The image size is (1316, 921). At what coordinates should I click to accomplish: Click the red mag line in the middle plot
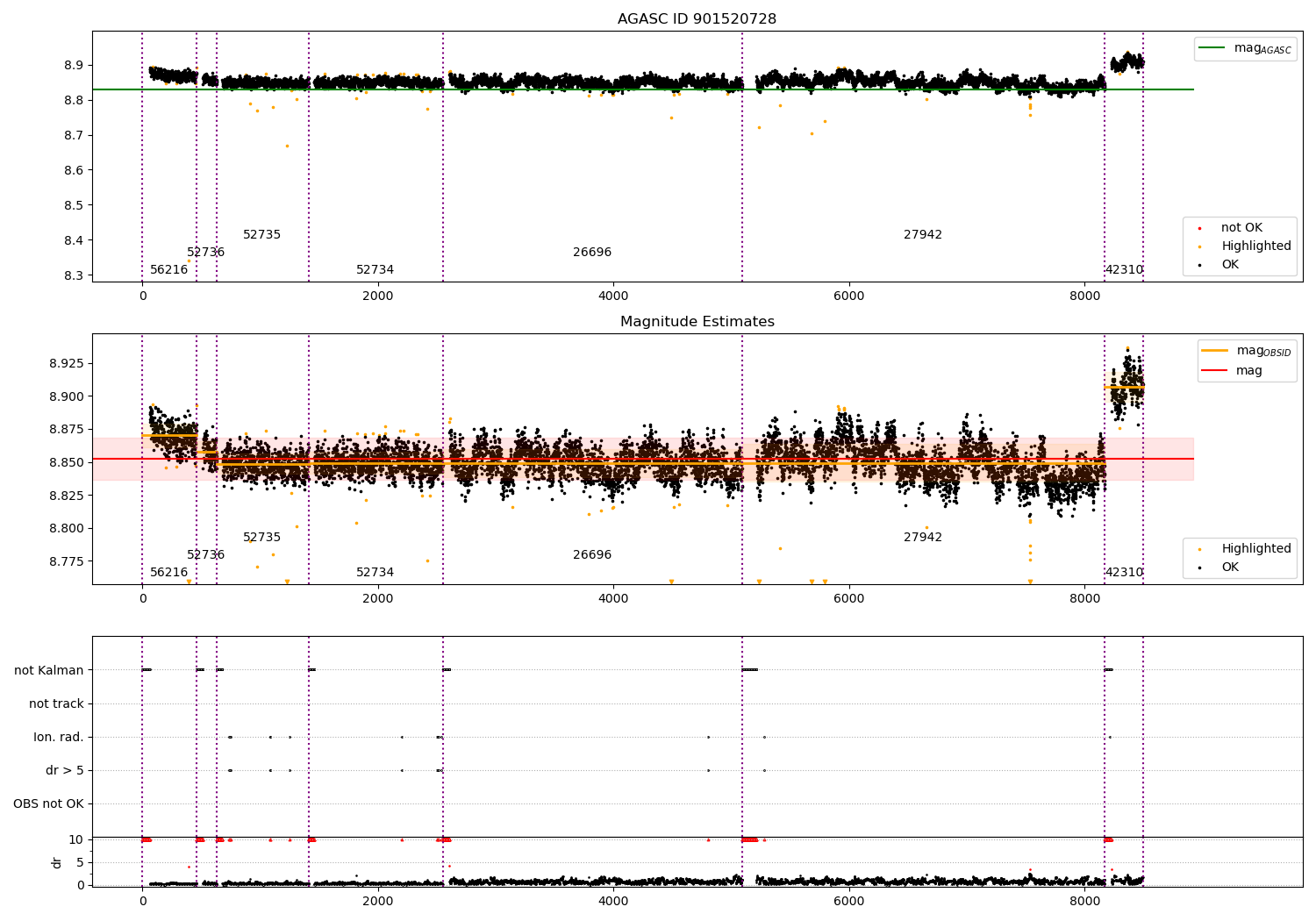pos(643,459)
